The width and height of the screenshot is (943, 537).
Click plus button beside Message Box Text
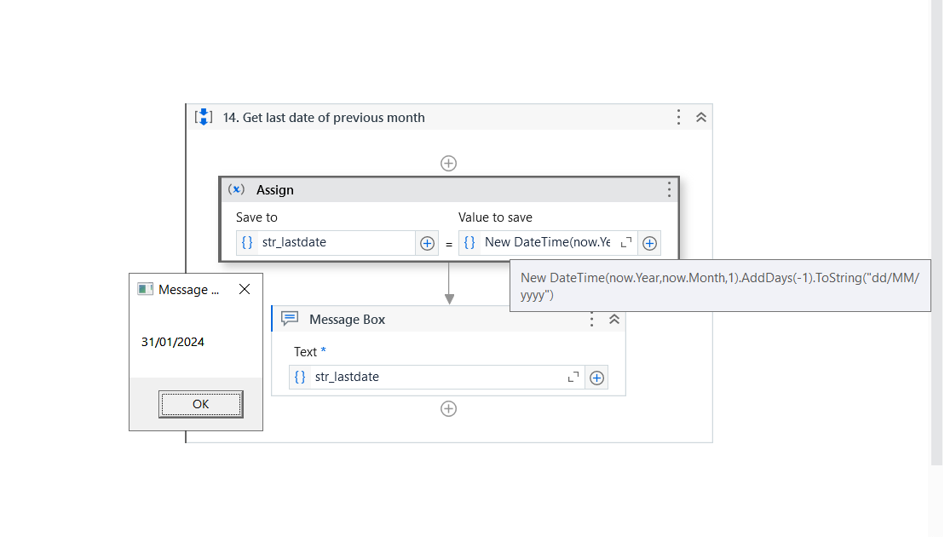click(597, 377)
